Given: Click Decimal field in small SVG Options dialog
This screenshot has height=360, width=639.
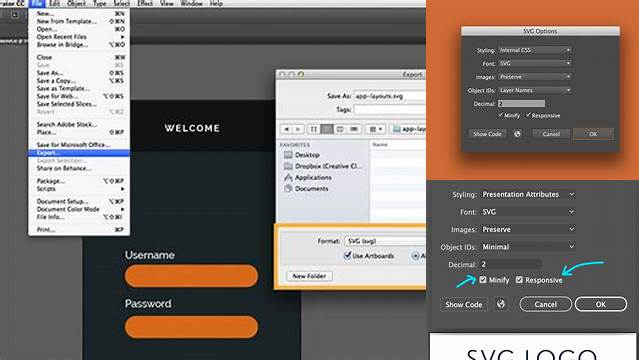Looking at the screenshot, I should point(521,104).
